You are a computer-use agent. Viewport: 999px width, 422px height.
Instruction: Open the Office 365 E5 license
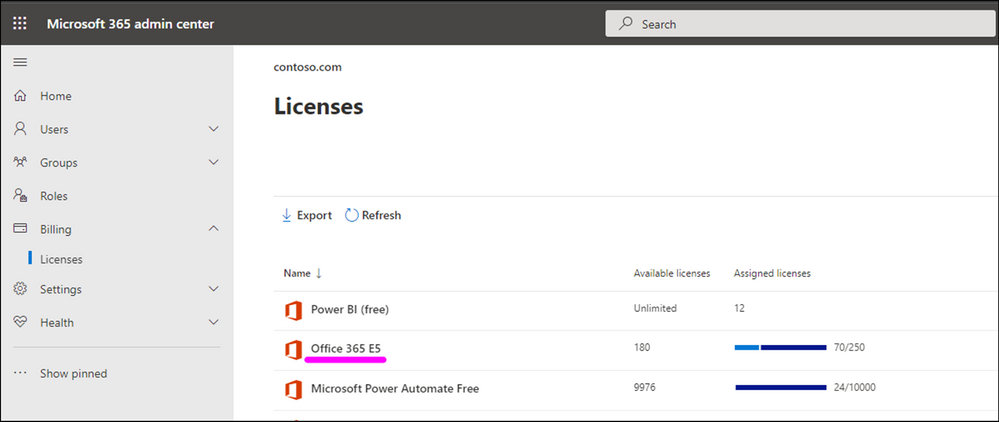345,348
